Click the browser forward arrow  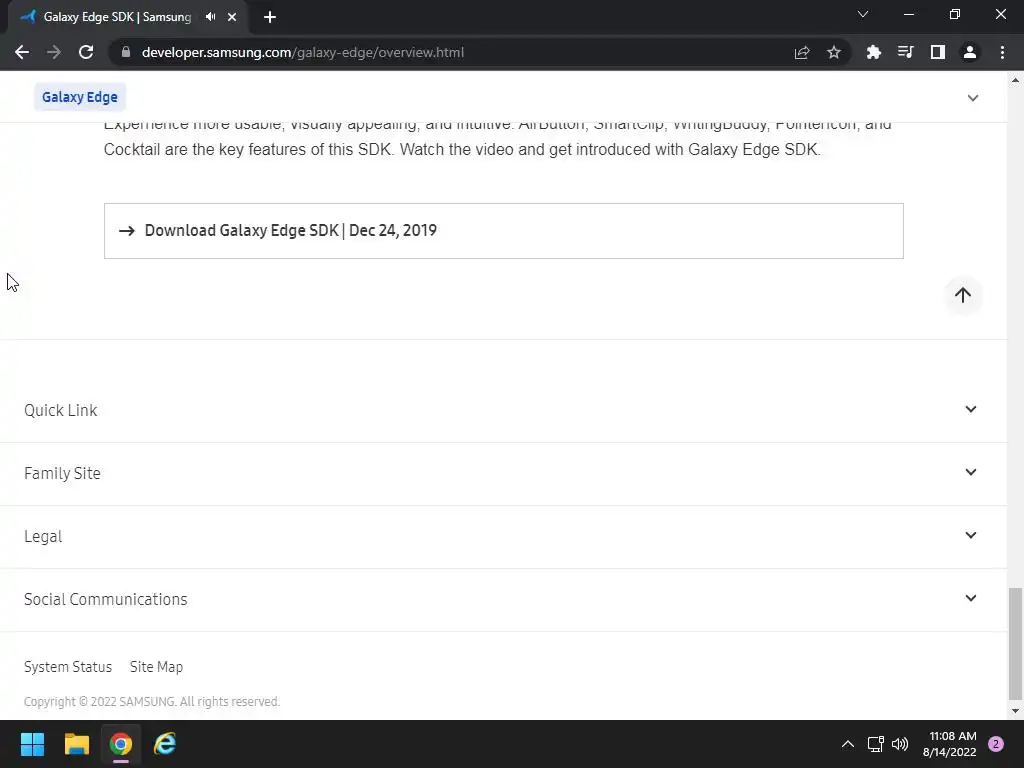coord(54,52)
